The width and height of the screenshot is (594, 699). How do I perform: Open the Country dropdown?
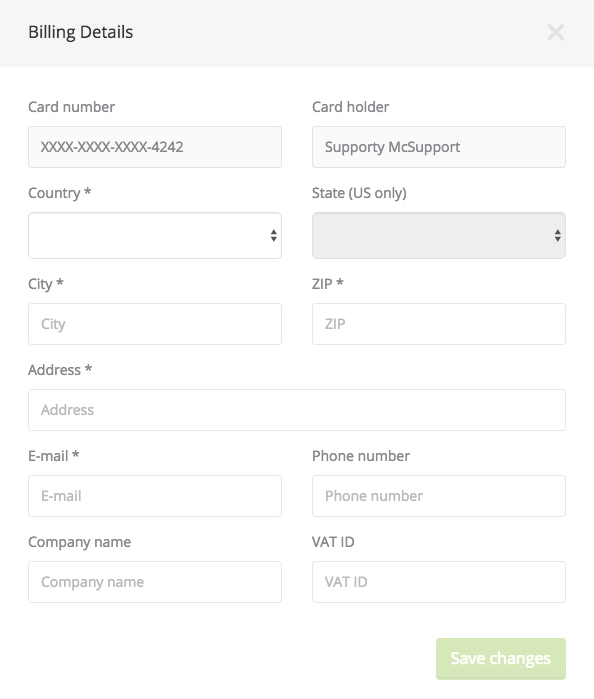(x=155, y=235)
